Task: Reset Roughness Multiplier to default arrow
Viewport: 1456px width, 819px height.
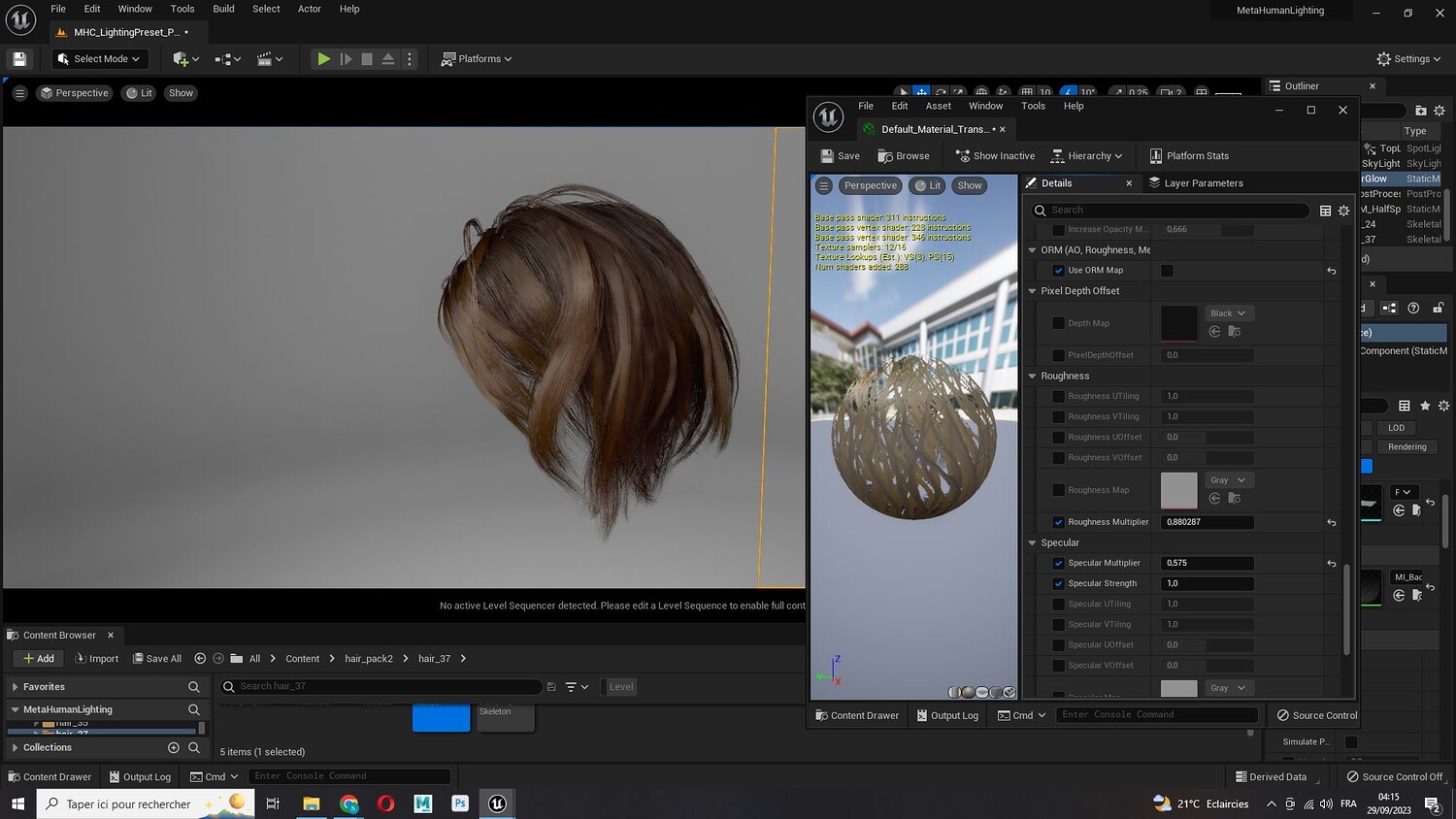Action: [x=1332, y=523]
